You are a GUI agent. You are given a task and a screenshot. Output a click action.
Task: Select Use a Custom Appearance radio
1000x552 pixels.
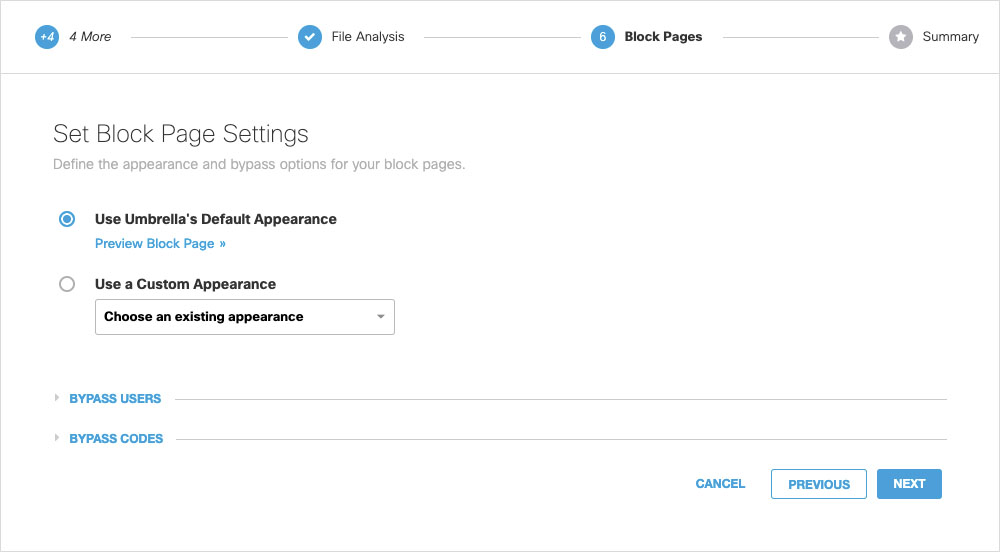point(67,284)
